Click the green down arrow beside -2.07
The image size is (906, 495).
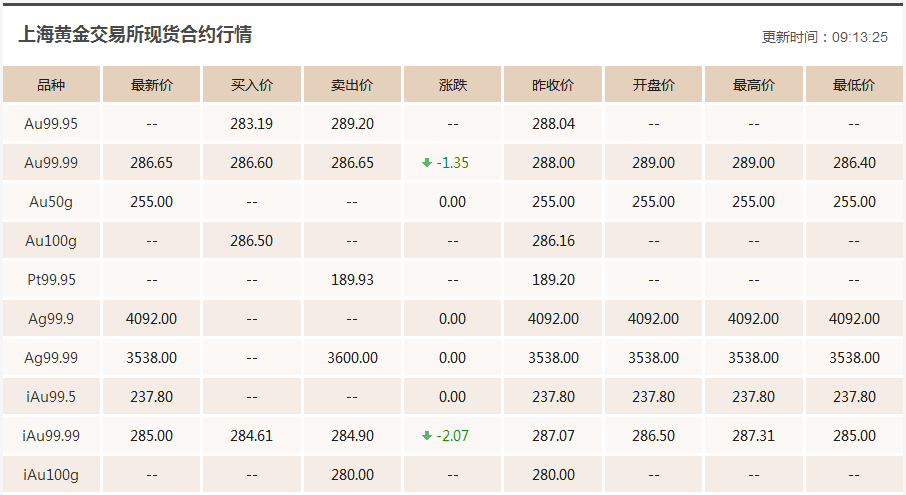point(427,436)
